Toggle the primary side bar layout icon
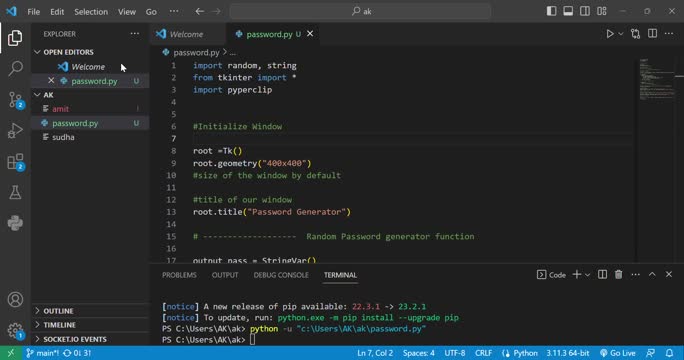Screen dimensions: 684x360 pyautogui.click(x=551, y=11)
